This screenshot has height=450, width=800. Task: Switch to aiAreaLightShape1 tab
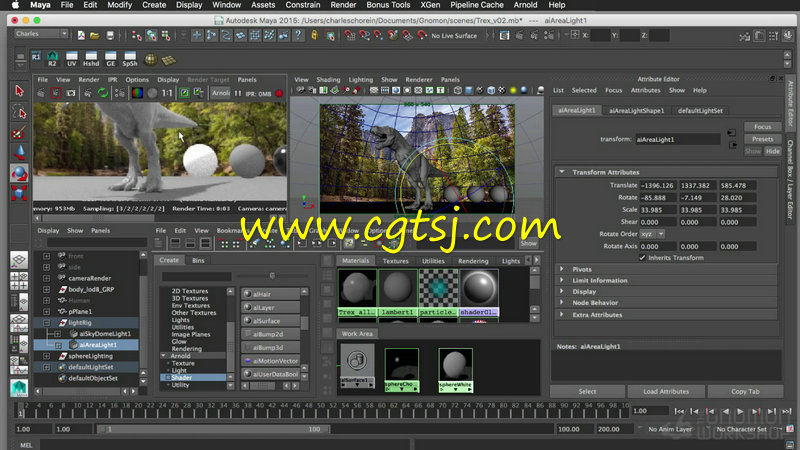pyautogui.click(x=636, y=111)
